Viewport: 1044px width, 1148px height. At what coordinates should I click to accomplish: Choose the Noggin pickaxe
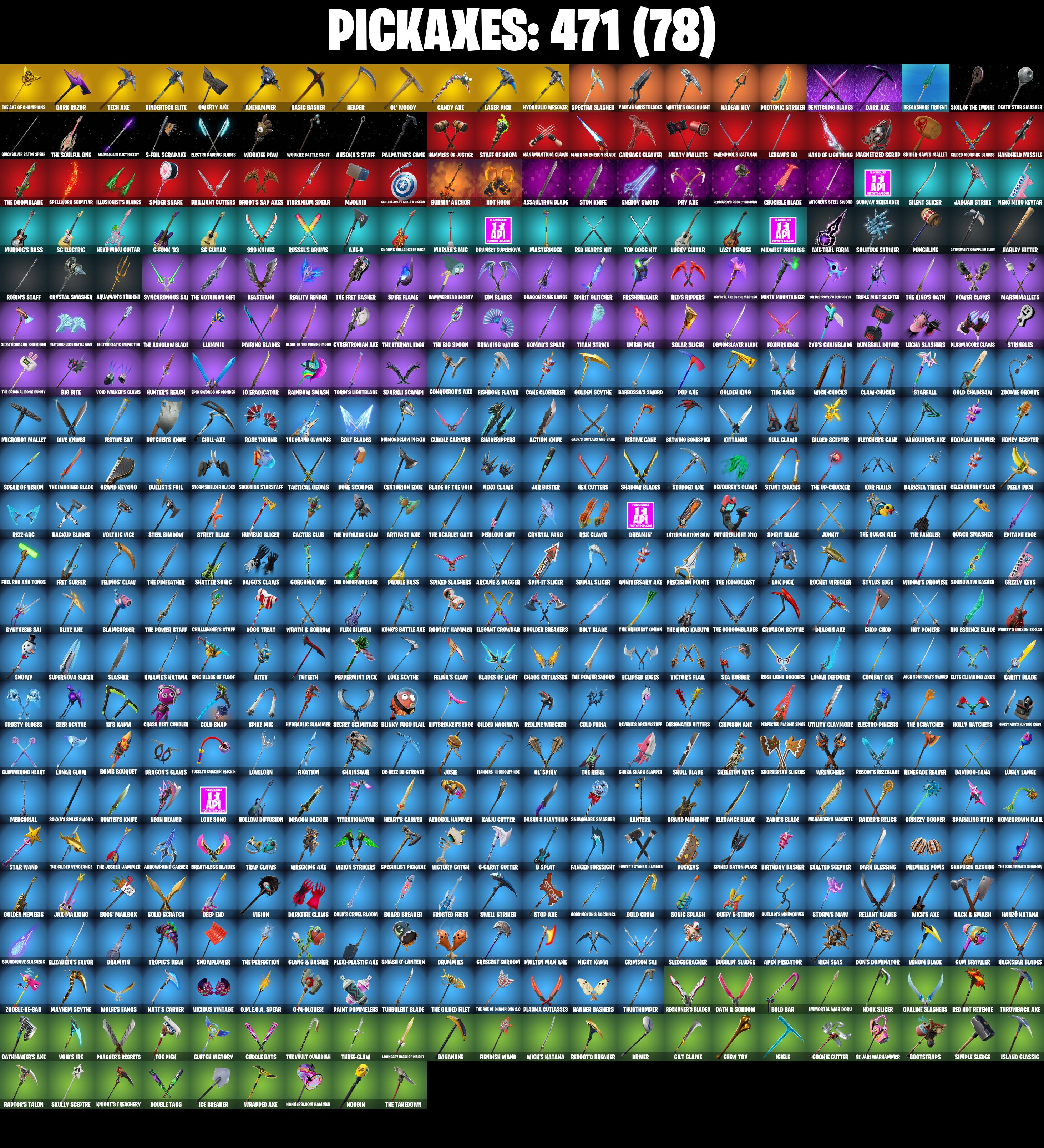356,1085
